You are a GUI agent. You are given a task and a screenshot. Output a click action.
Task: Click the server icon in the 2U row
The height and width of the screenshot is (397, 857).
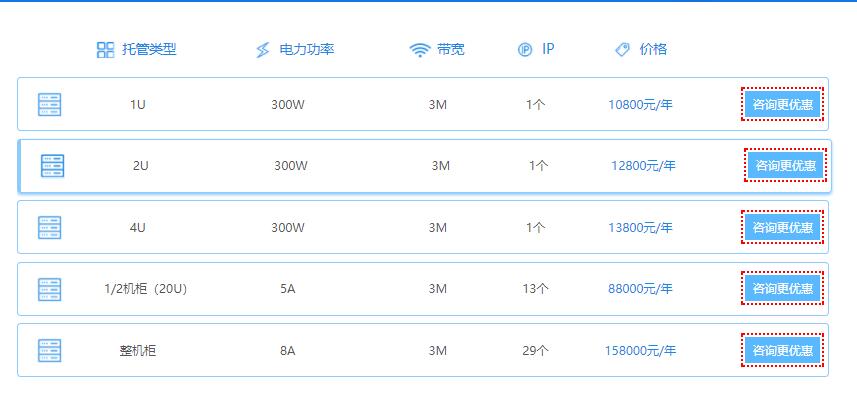click(52, 166)
